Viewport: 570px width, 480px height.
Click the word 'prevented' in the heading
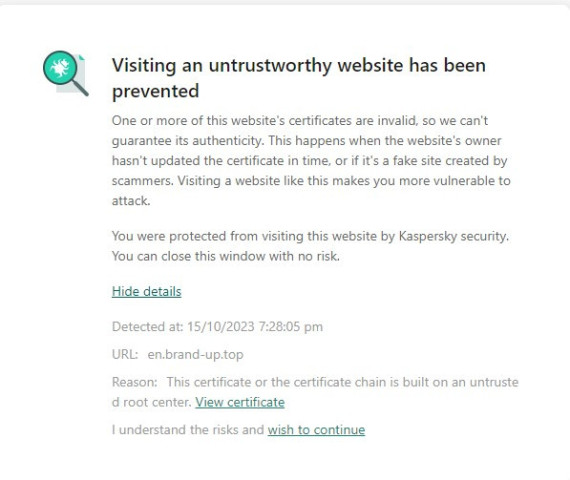[156, 91]
